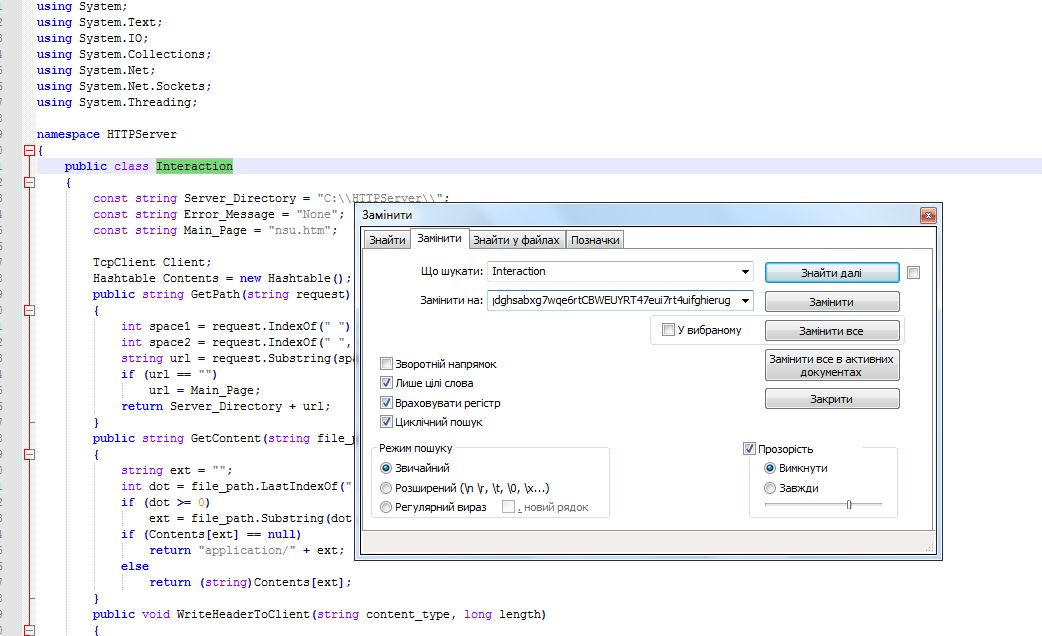Tick the 'Зворотній напрямок' checkbox
Screen dimensions: 1042x636
(x=387, y=364)
